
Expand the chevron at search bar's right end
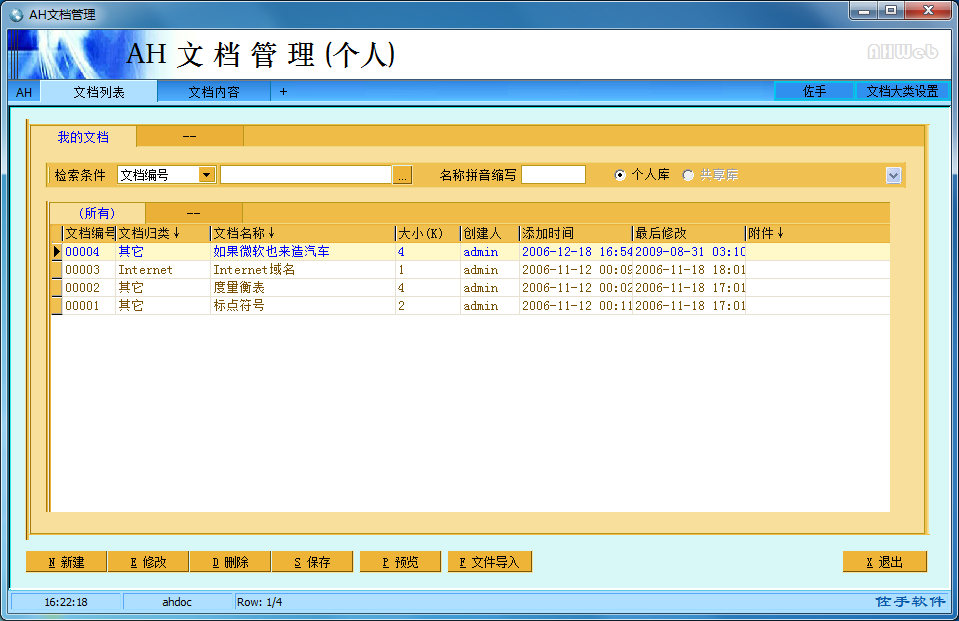coord(893,176)
